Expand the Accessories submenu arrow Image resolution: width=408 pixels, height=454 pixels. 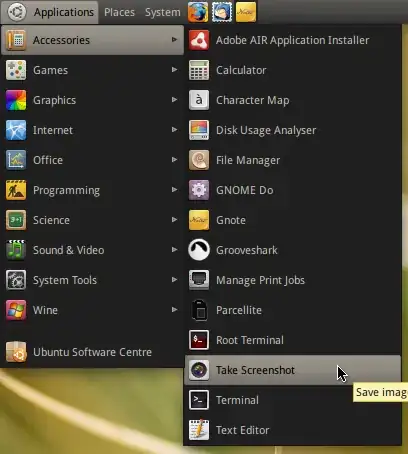[174, 40]
